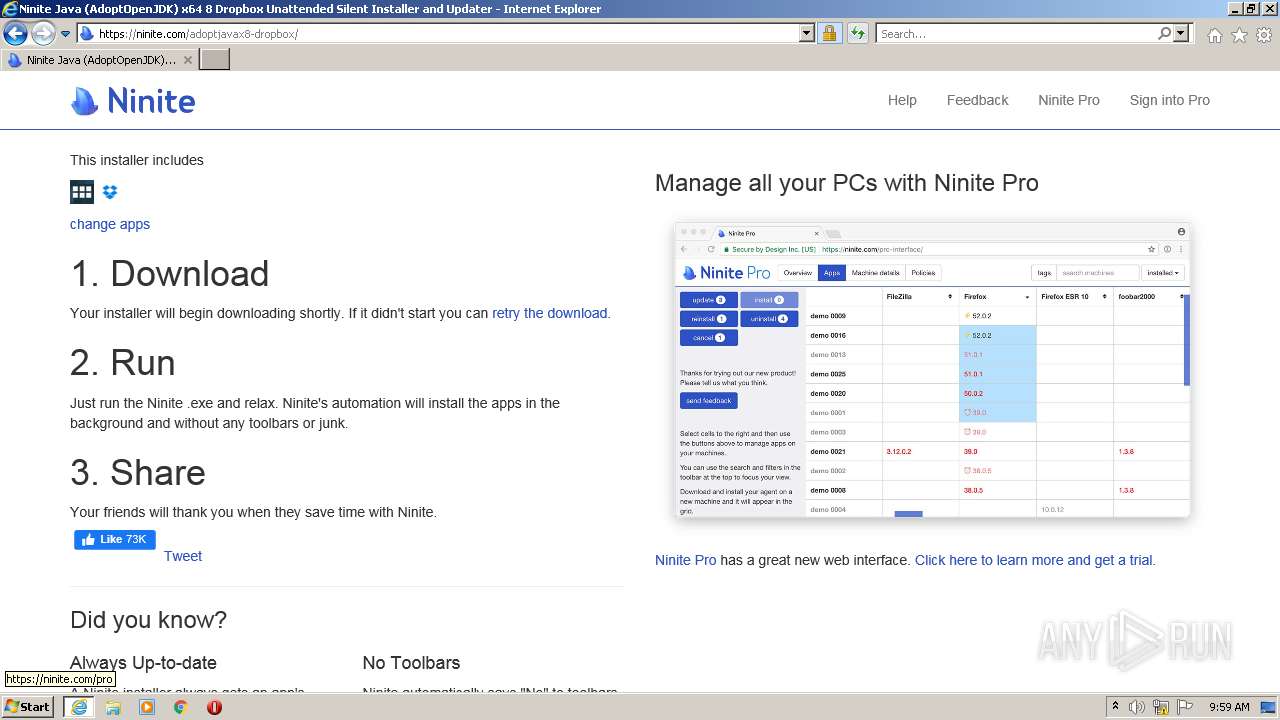The image size is (1280, 720).
Task: Open the network tray icon
Action: (x=1161, y=707)
